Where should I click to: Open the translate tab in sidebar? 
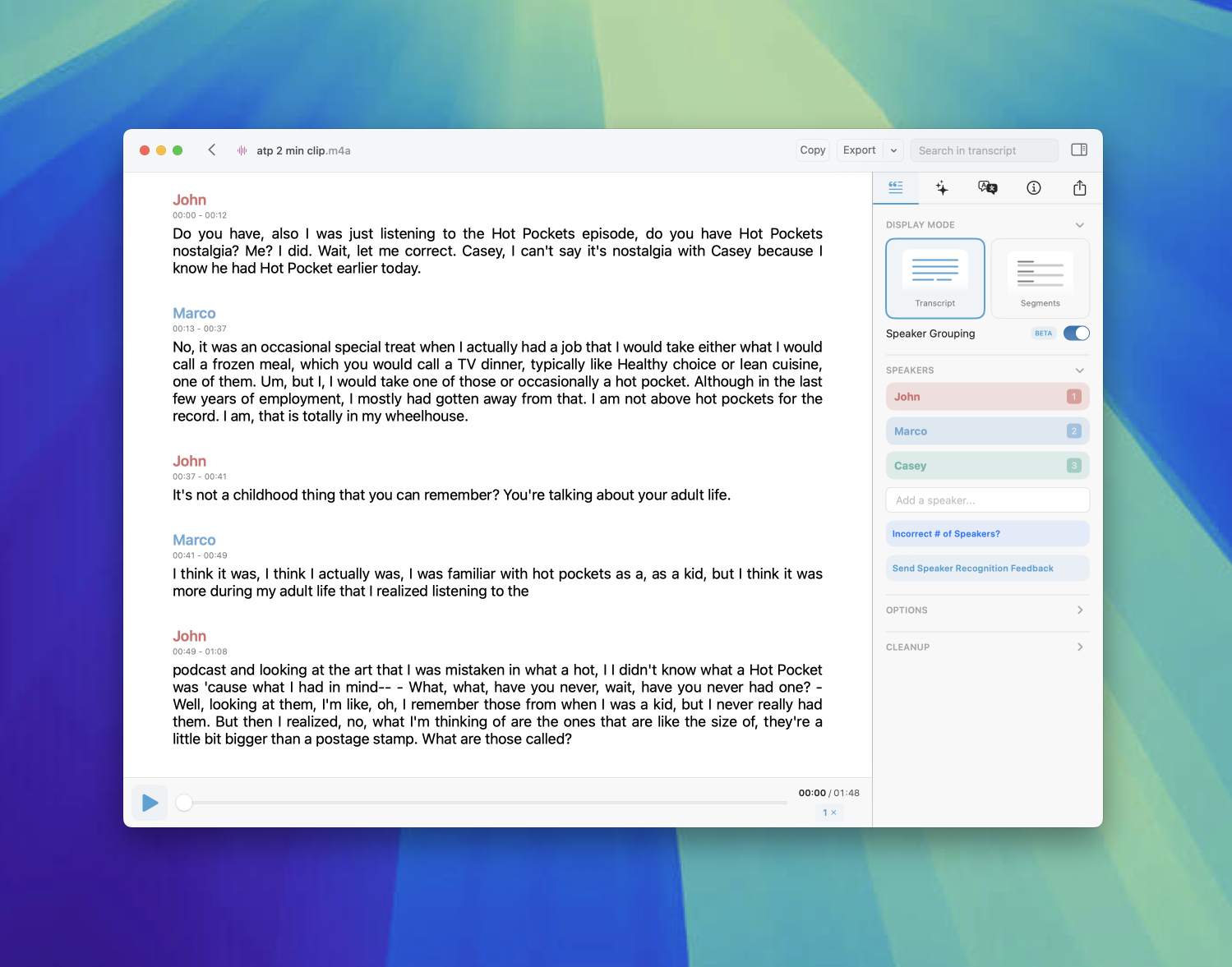(x=987, y=188)
